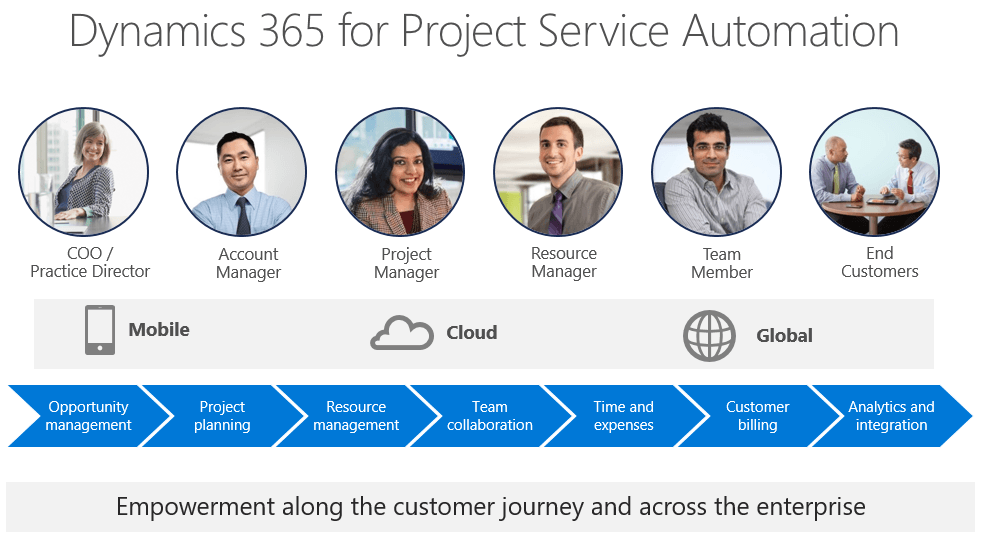Click the Analytics and integration step
983x539 pixels.
(x=891, y=416)
